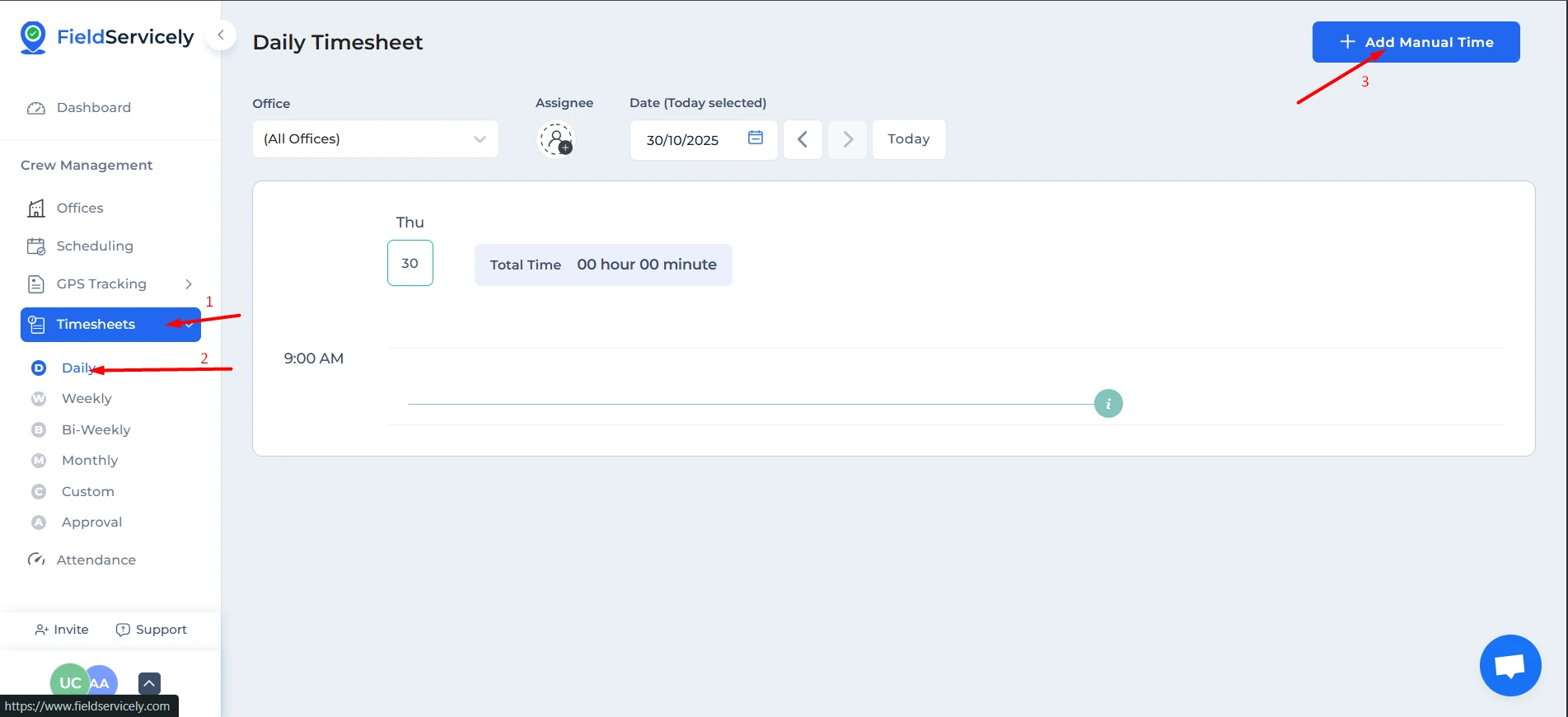Switch to the Weekly timesheet view

(x=87, y=399)
